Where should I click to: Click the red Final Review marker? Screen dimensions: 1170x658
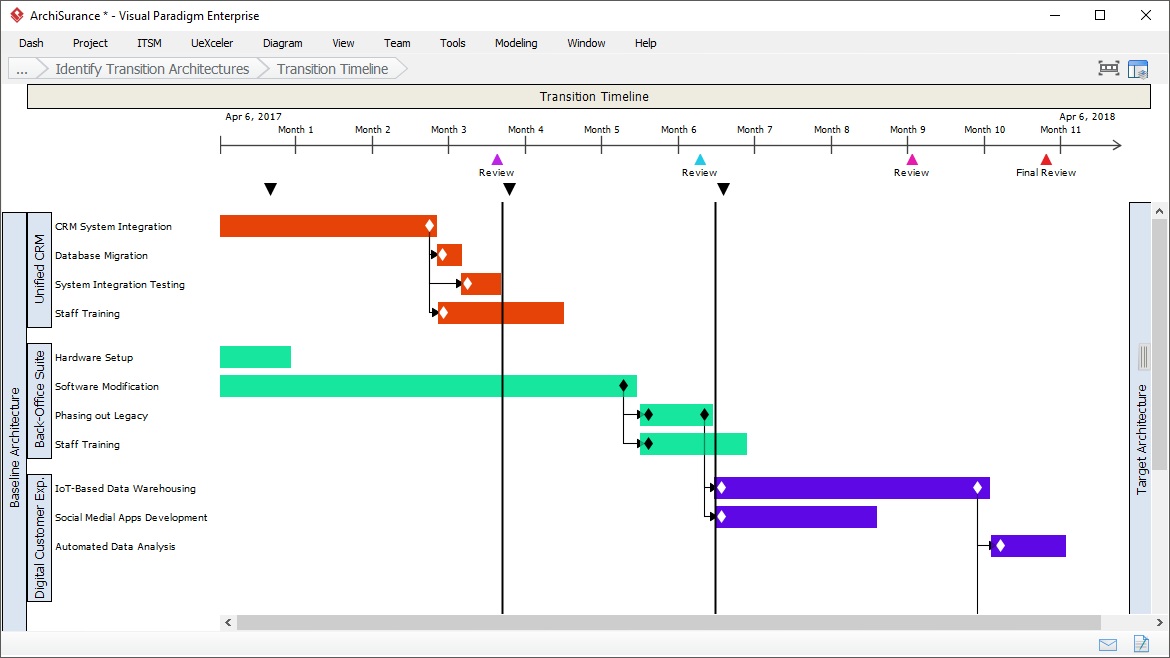(1046, 158)
